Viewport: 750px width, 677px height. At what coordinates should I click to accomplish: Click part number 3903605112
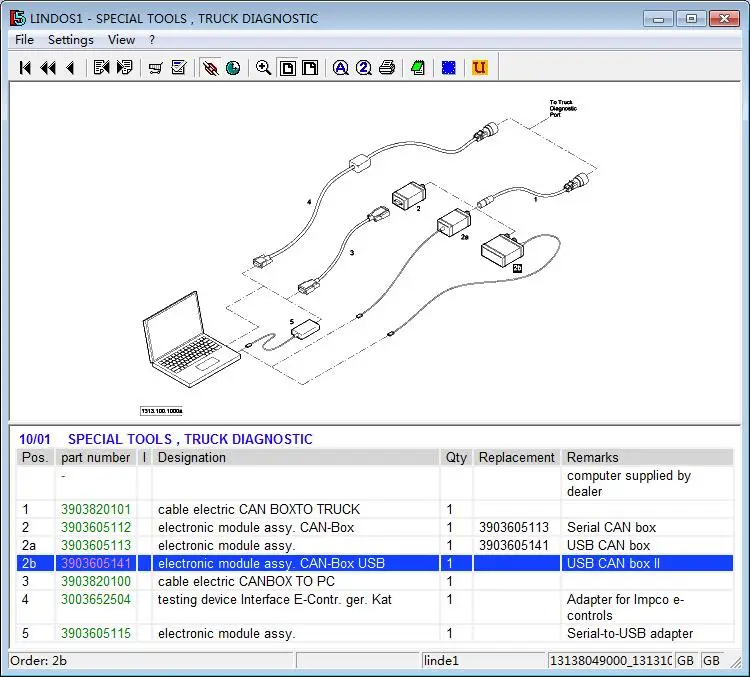pyautogui.click(x=96, y=527)
